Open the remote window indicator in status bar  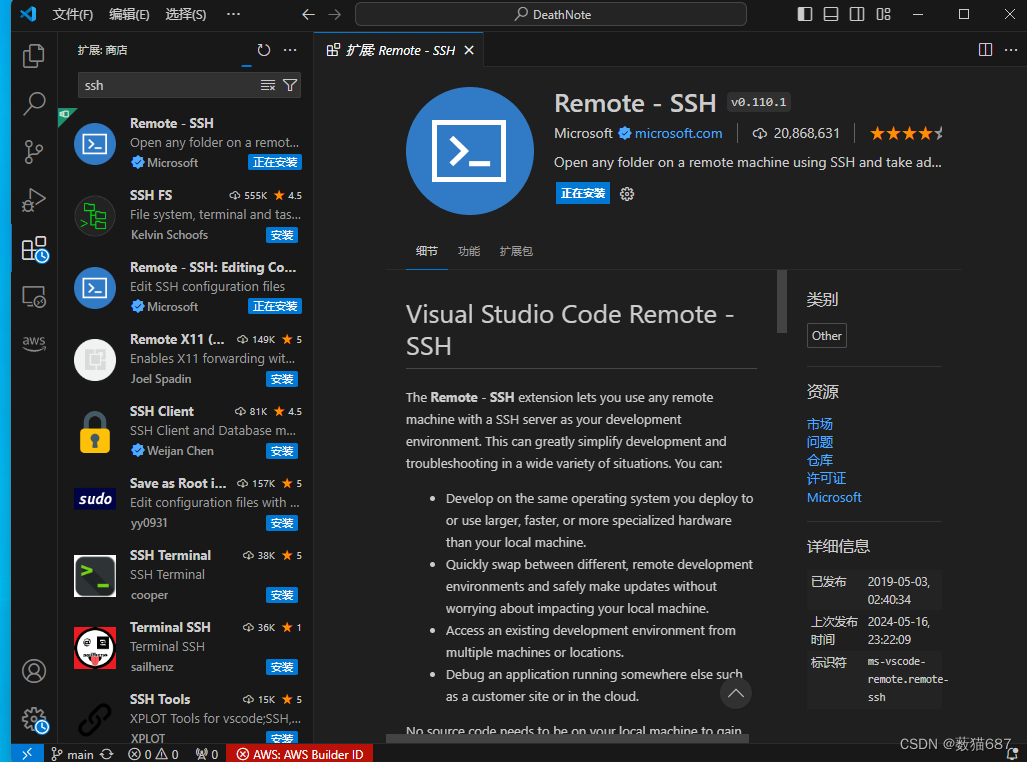(27, 753)
